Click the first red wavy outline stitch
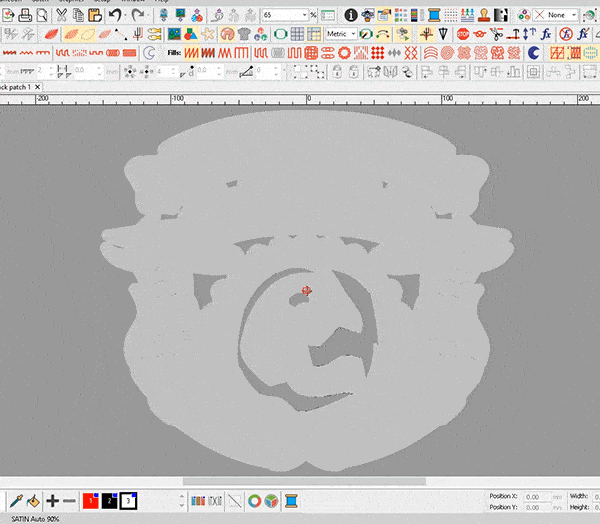Image resolution: width=600 pixels, height=524 pixels. click(9, 53)
